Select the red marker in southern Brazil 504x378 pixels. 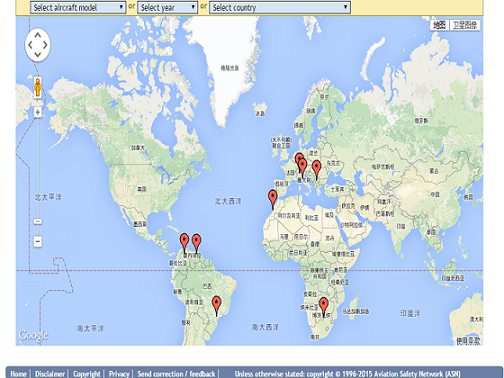[217, 306]
